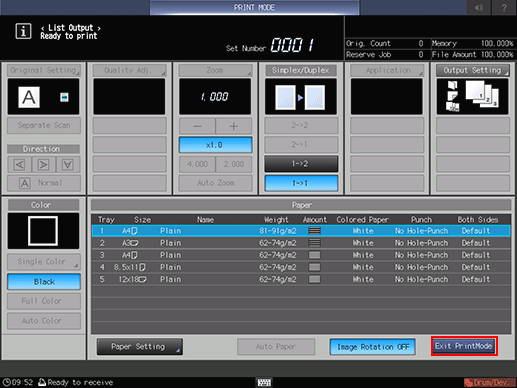
Task: Choose the Black color mode
Action: [44, 282]
